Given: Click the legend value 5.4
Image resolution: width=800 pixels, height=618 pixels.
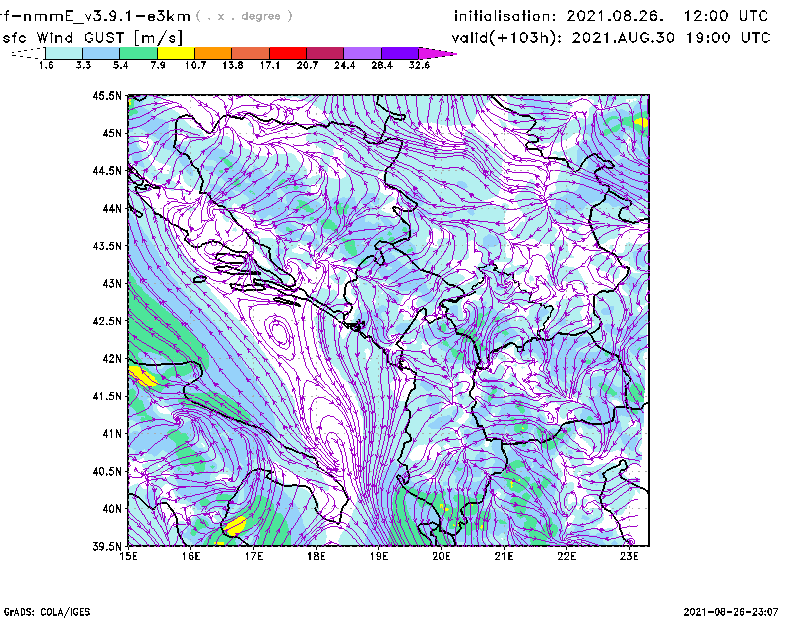Looking at the screenshot, I should point(120,65).
